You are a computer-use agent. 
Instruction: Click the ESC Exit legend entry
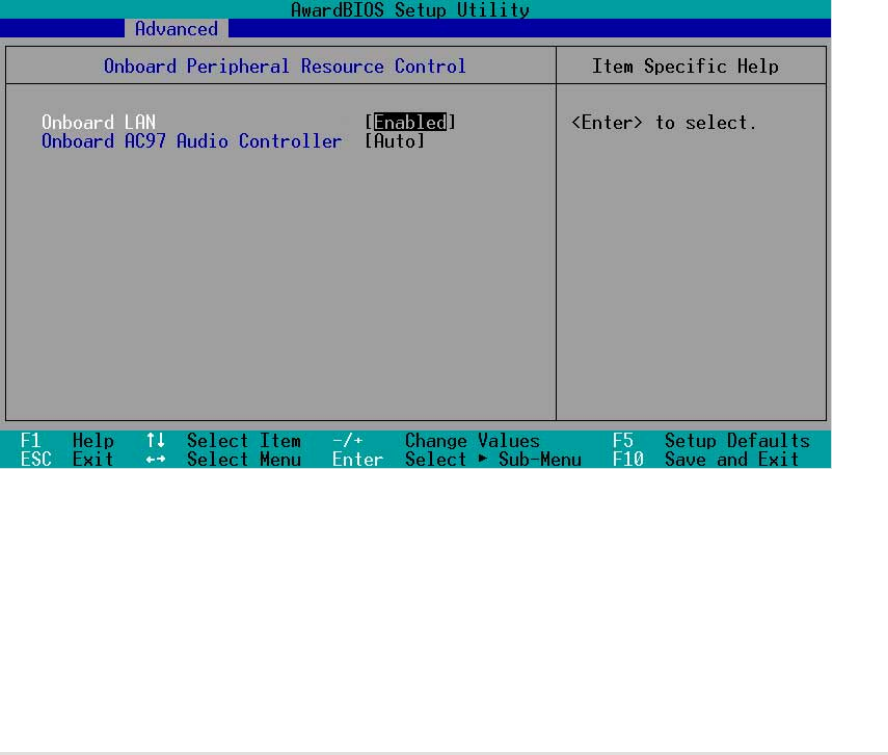(x=67, y=459)
